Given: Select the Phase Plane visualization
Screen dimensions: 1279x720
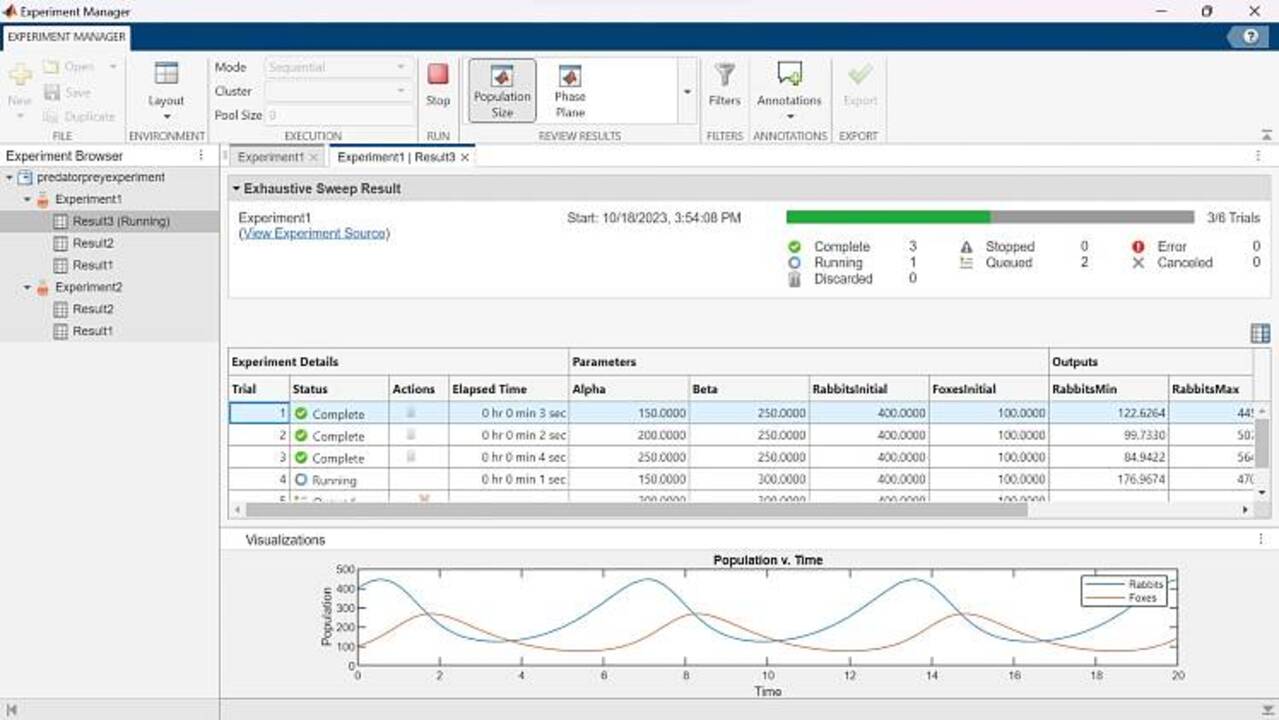Looking at the screenshot, I should tap(570, 90).
